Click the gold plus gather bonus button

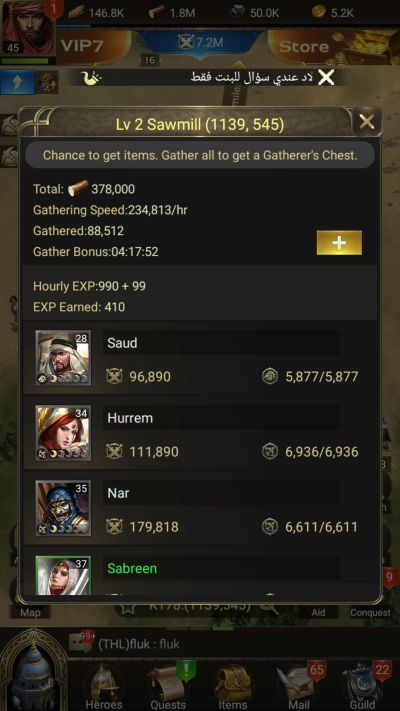339,243
